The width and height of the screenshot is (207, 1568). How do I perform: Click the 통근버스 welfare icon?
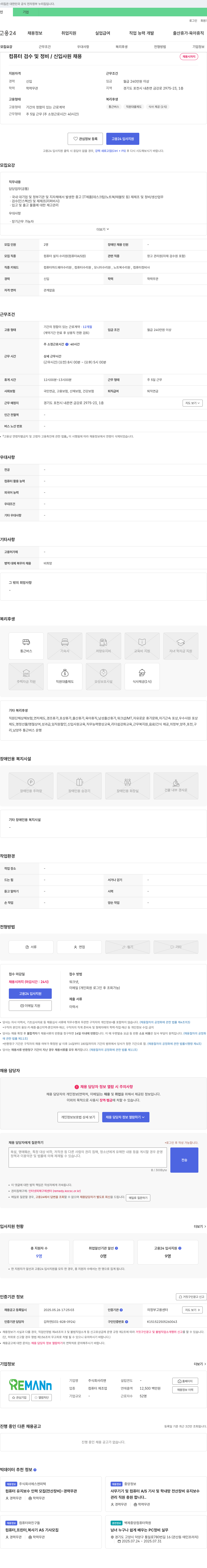(26, 646)
